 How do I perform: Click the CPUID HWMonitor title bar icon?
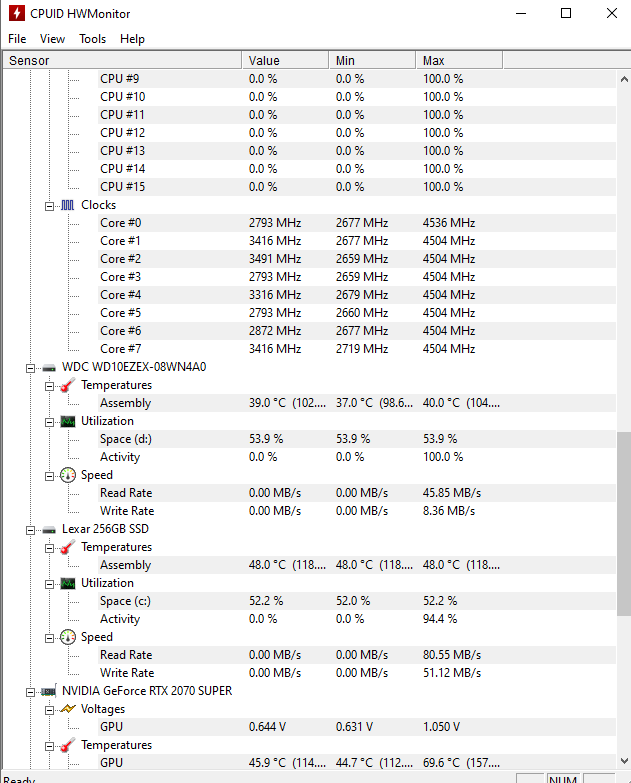[16, 13]
